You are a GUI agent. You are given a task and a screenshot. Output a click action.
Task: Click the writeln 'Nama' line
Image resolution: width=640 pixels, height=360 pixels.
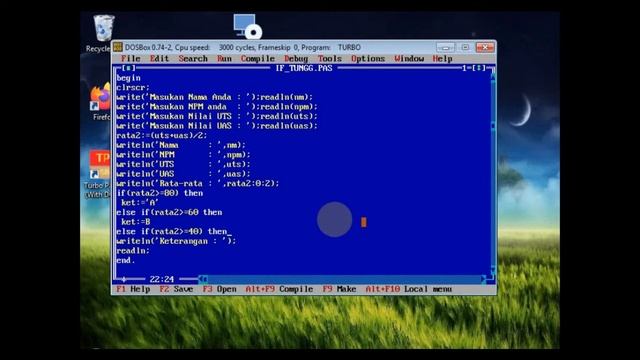(x=181, y=145)
